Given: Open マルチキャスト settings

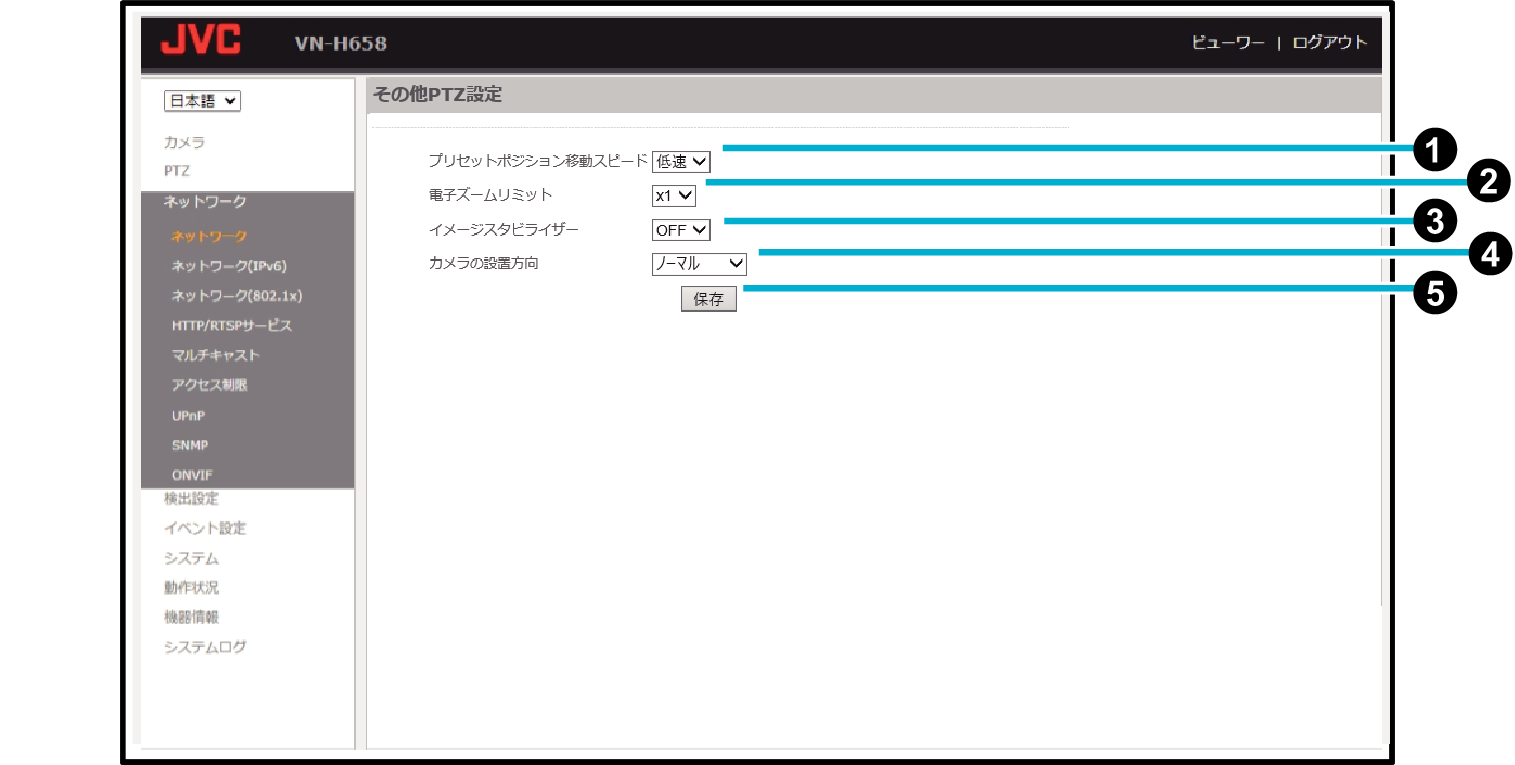Looking at the screenshot, I should pos(215,355).
